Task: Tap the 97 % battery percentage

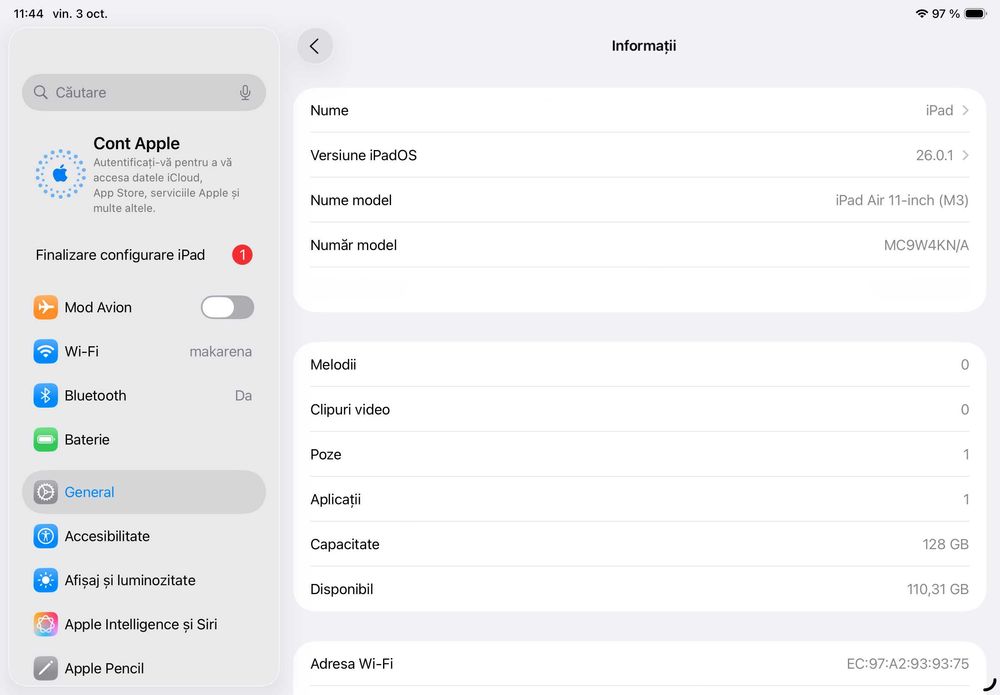Action: [946, 13]
